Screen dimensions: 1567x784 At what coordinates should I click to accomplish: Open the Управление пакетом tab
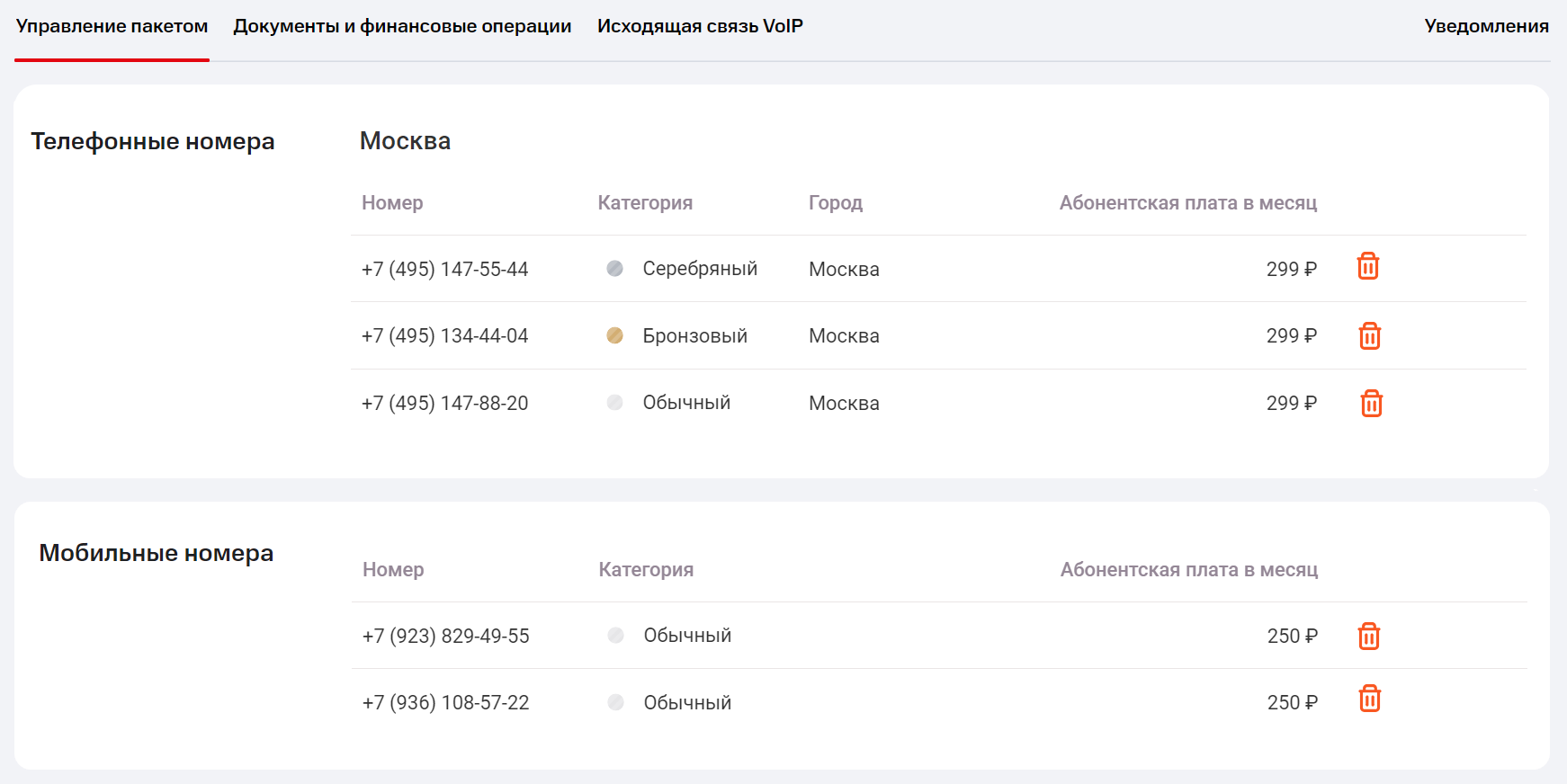112,27
